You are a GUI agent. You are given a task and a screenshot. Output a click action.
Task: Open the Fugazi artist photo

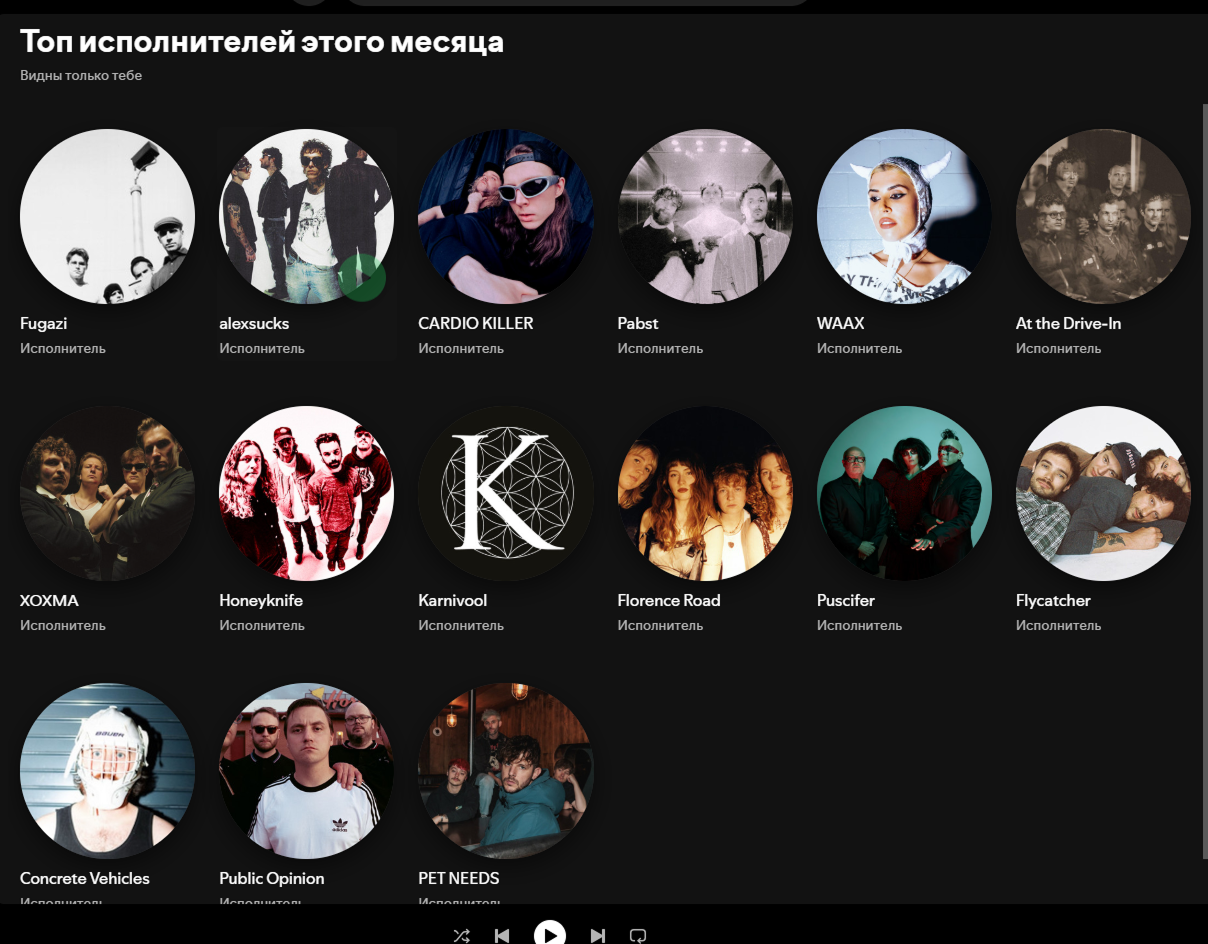[x=107, y=216]
